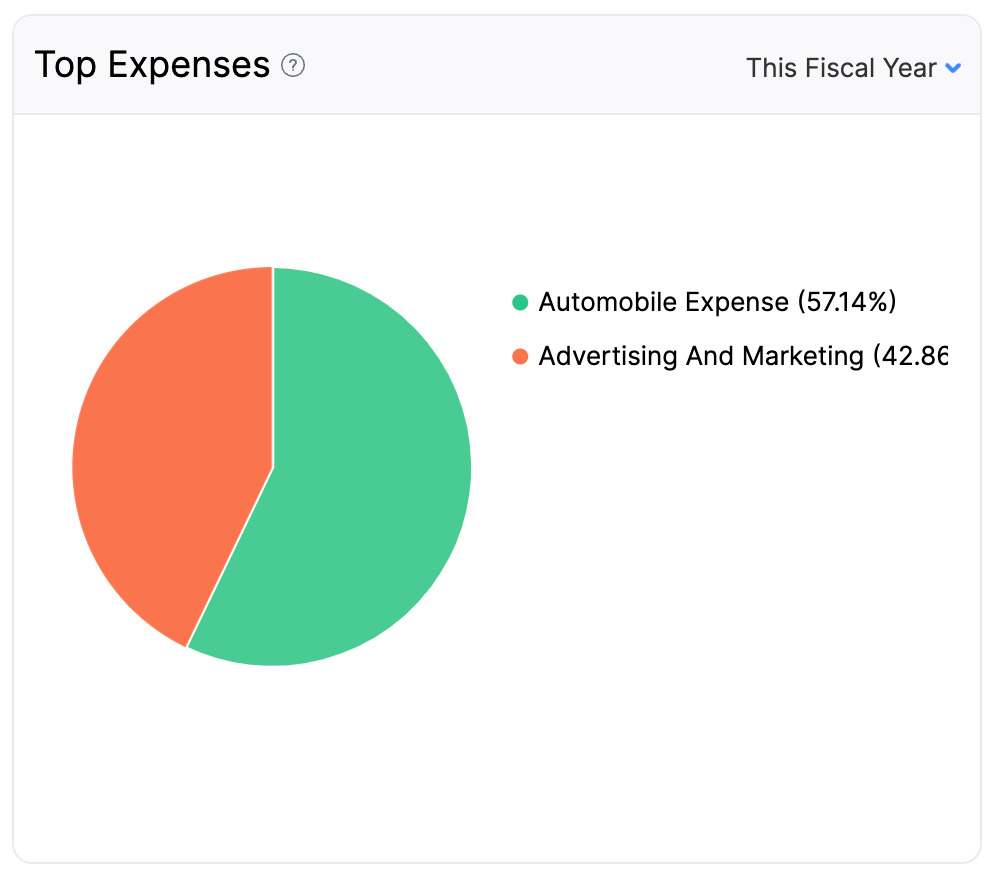Screen dimensions: 992x872
Task: Click the green color swatch in legend
Action: [519, 301]
